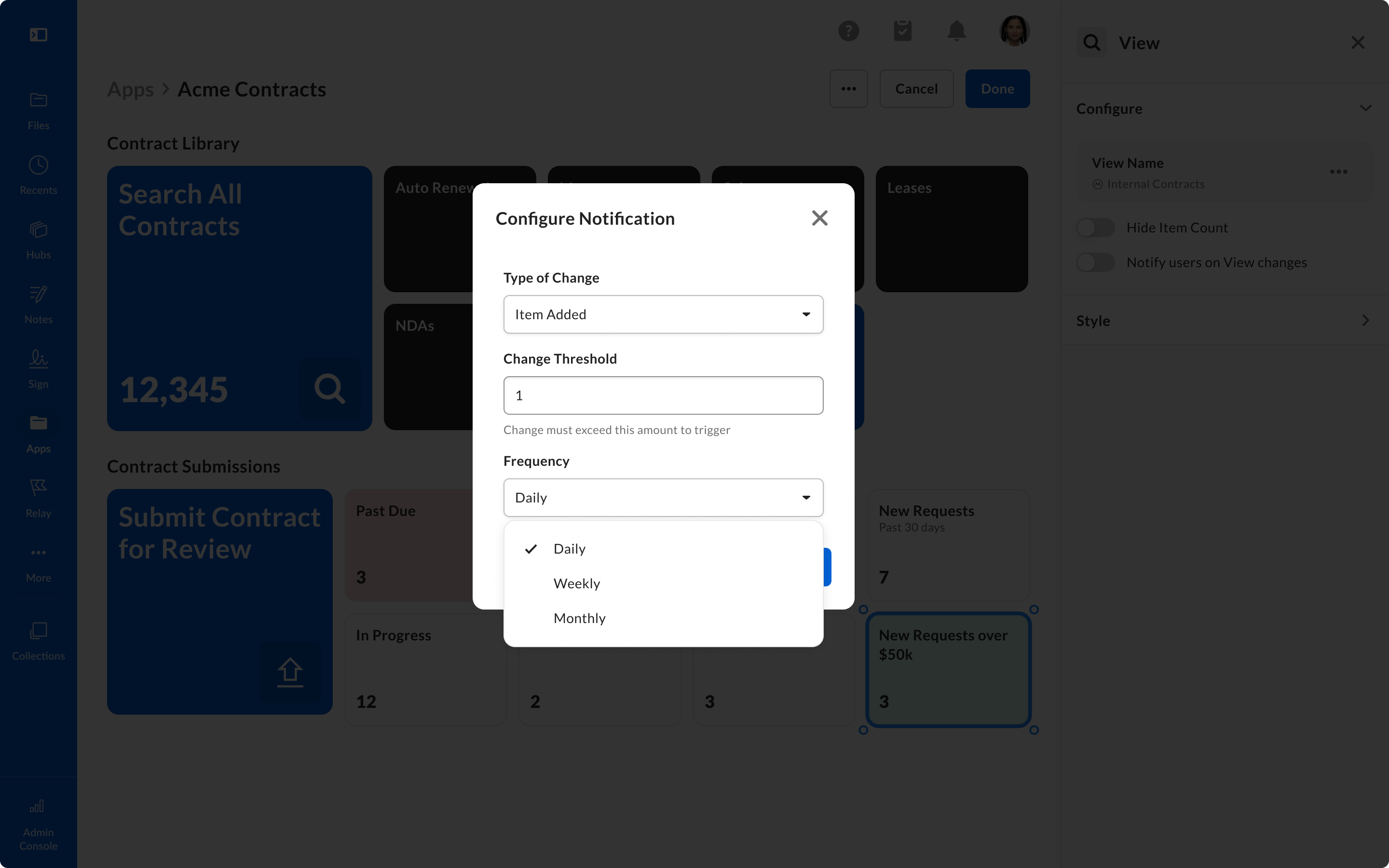1389x868 pixels.
Task: Click the Change Threshold input field
Action: pos(663,395)
